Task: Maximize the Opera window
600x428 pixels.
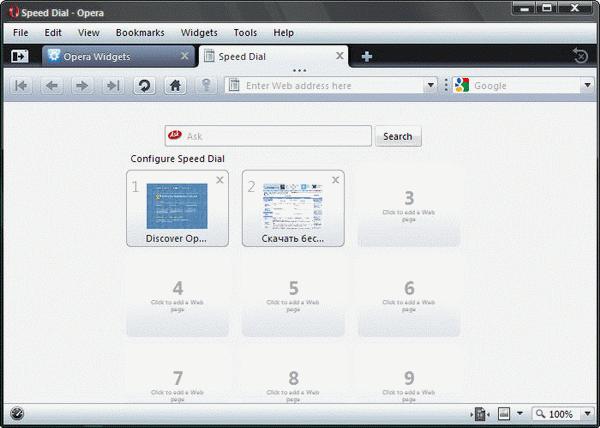Action: click(x=547, y=8)
